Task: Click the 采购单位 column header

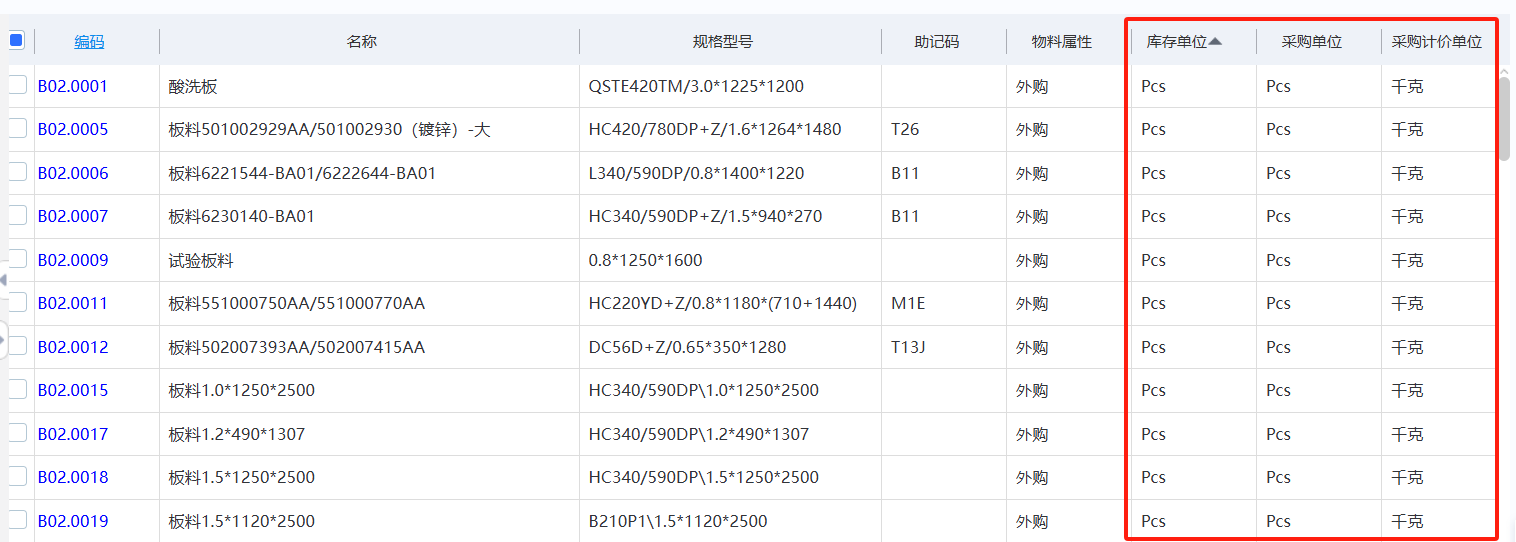Action: [1312, 42]
